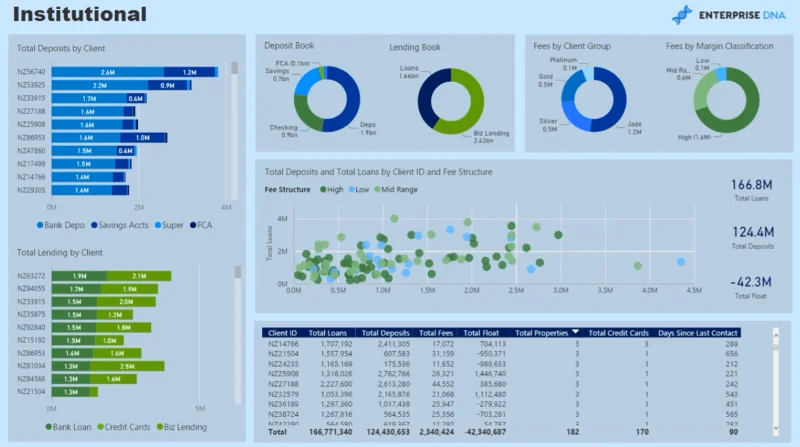Click the Savings Accts legend item
Screen dimensions: 800x447
(x=119, y=225)
